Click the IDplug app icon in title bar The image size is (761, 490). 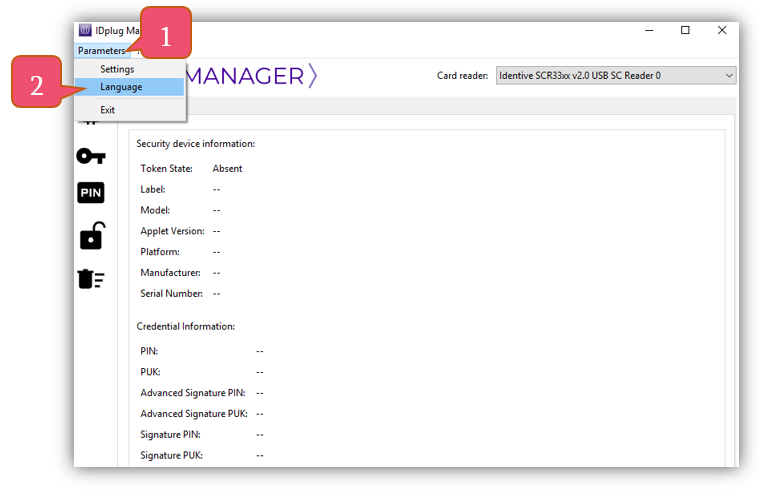pos(85,31)
